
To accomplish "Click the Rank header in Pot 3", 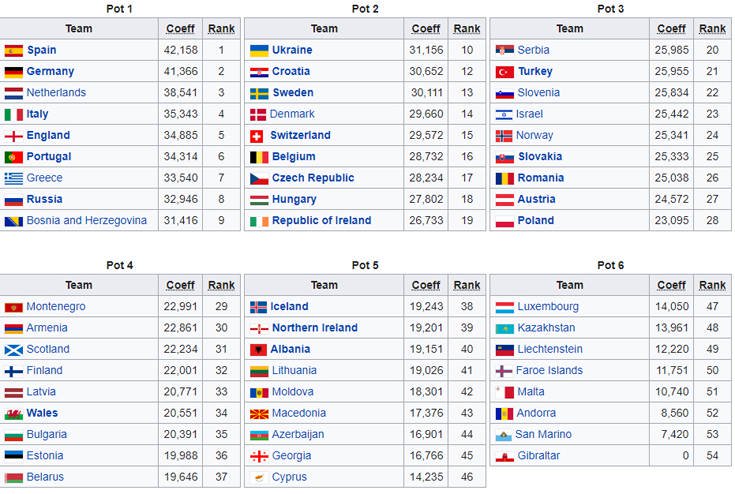I will click(712, 29).
